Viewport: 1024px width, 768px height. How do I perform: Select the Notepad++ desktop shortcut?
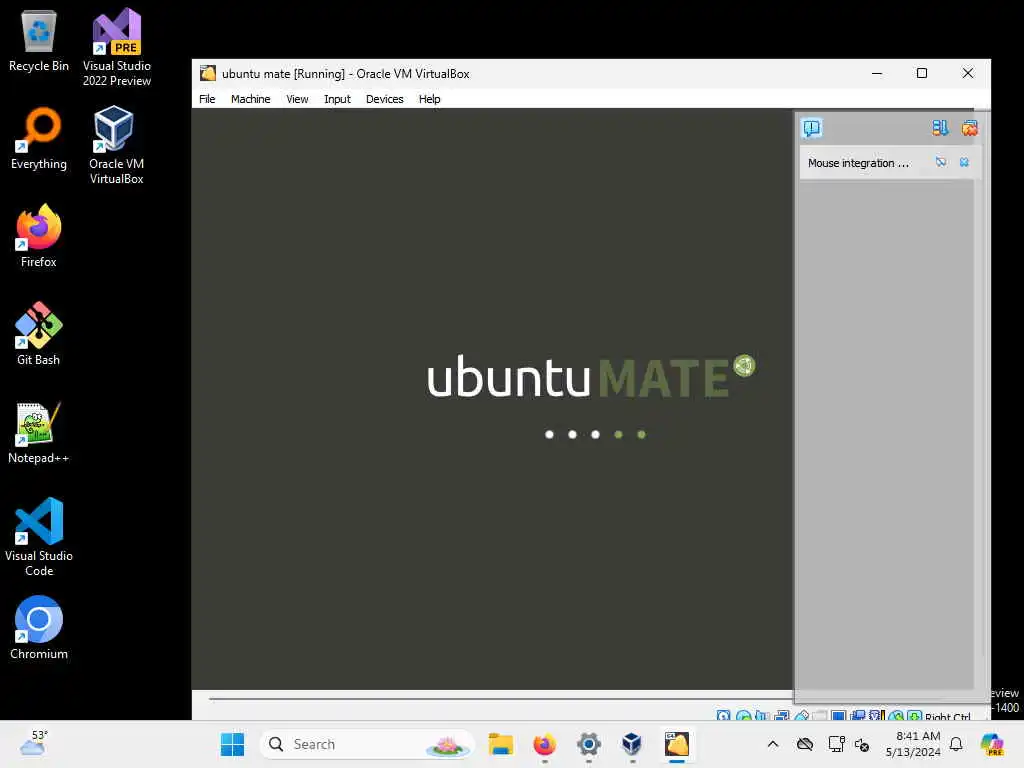point(39,432)
